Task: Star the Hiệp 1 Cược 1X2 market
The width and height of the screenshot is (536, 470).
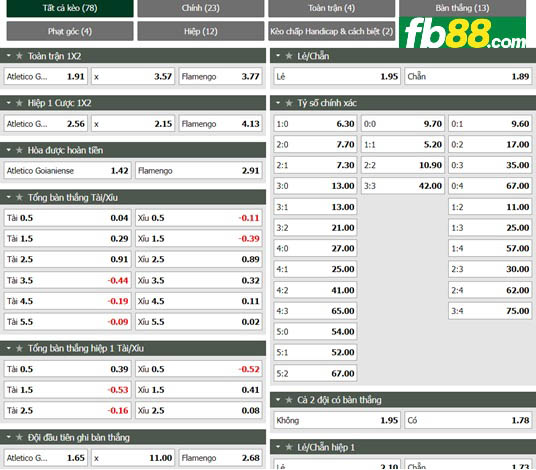Action: click(19, 103)
